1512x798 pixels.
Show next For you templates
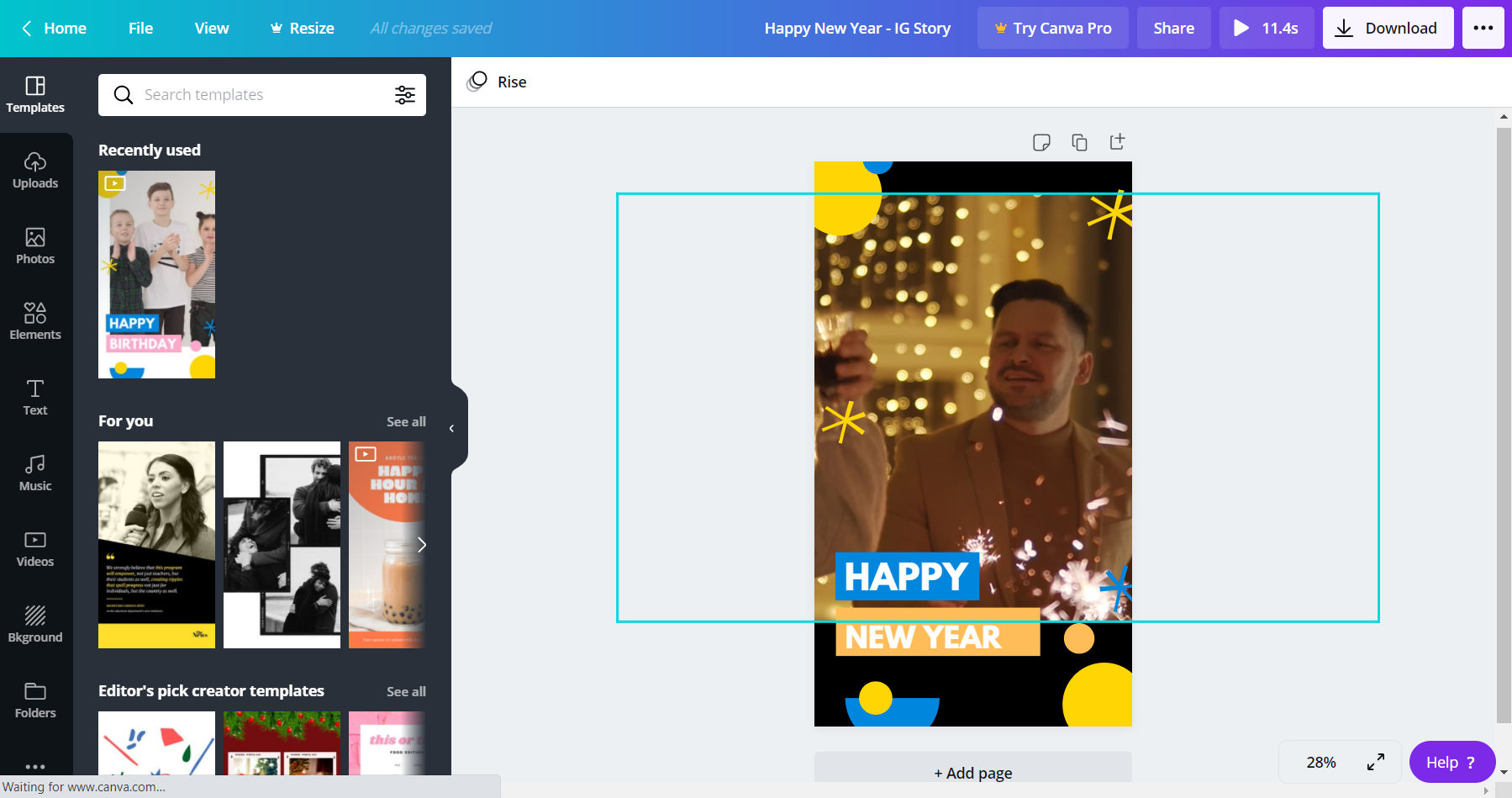[x=422, y=545]
